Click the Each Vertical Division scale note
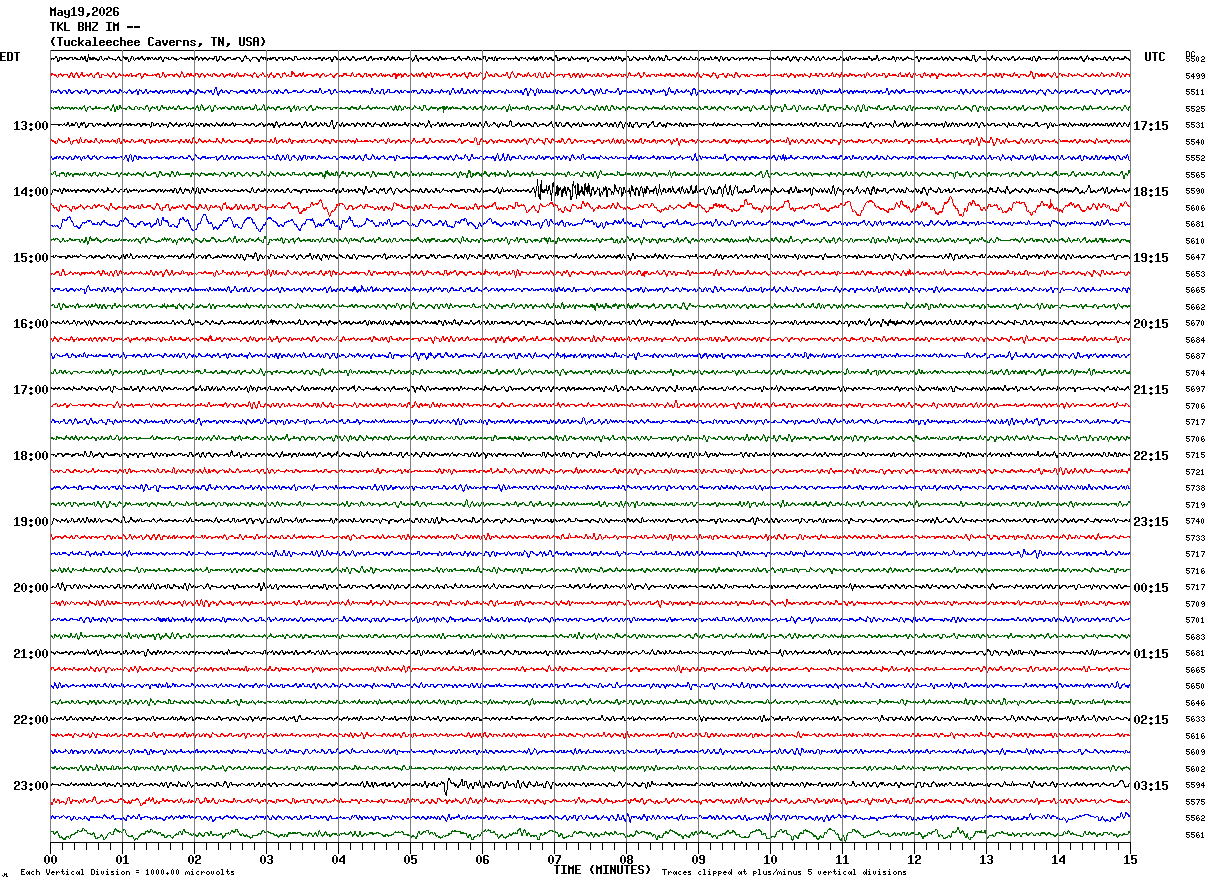This screenshot has width=1210, height=886. coord(127,872)
